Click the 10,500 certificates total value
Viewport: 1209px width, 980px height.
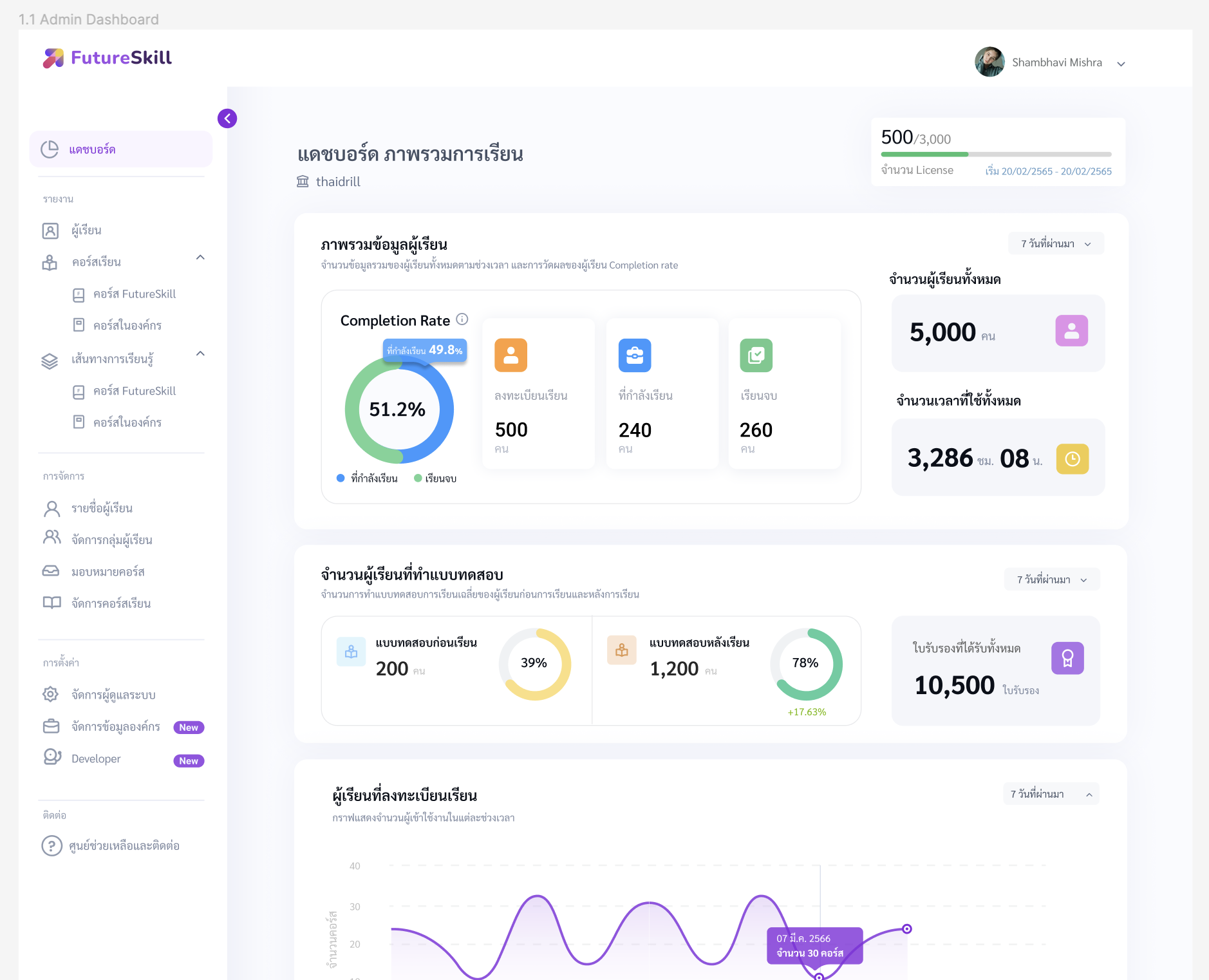click(955, 685)
